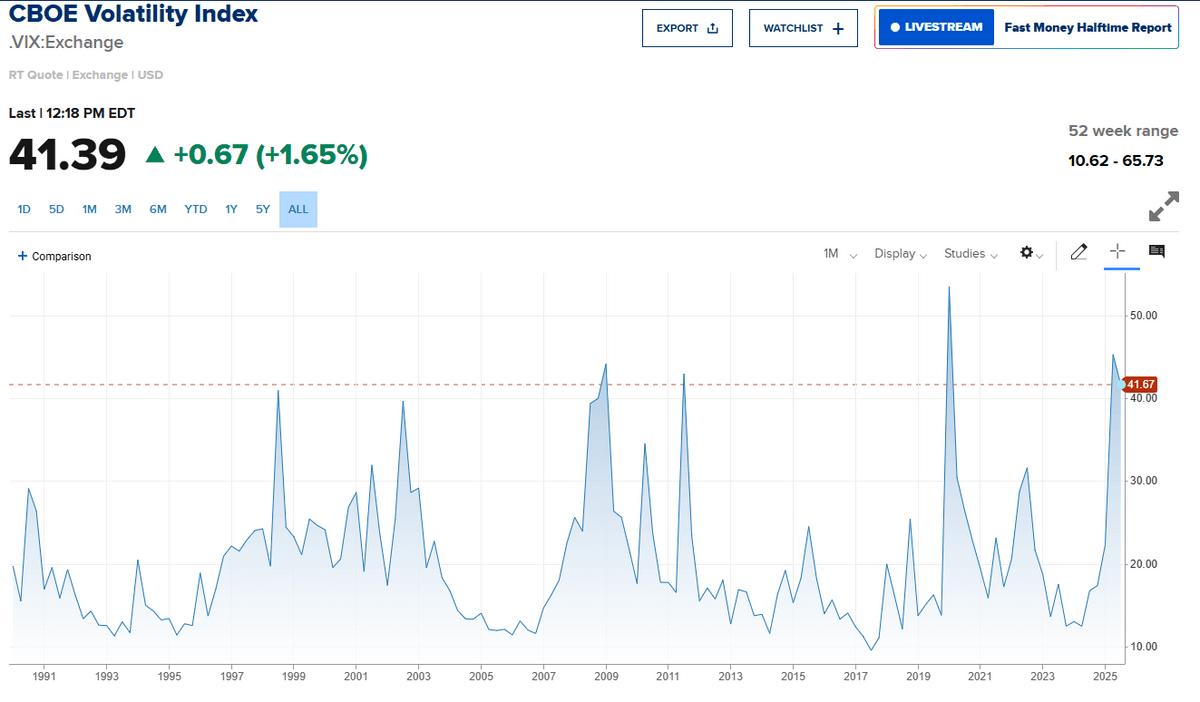Screen dimensions: 1200x702
Task: Click the Export button
Action: click(687, 28)
